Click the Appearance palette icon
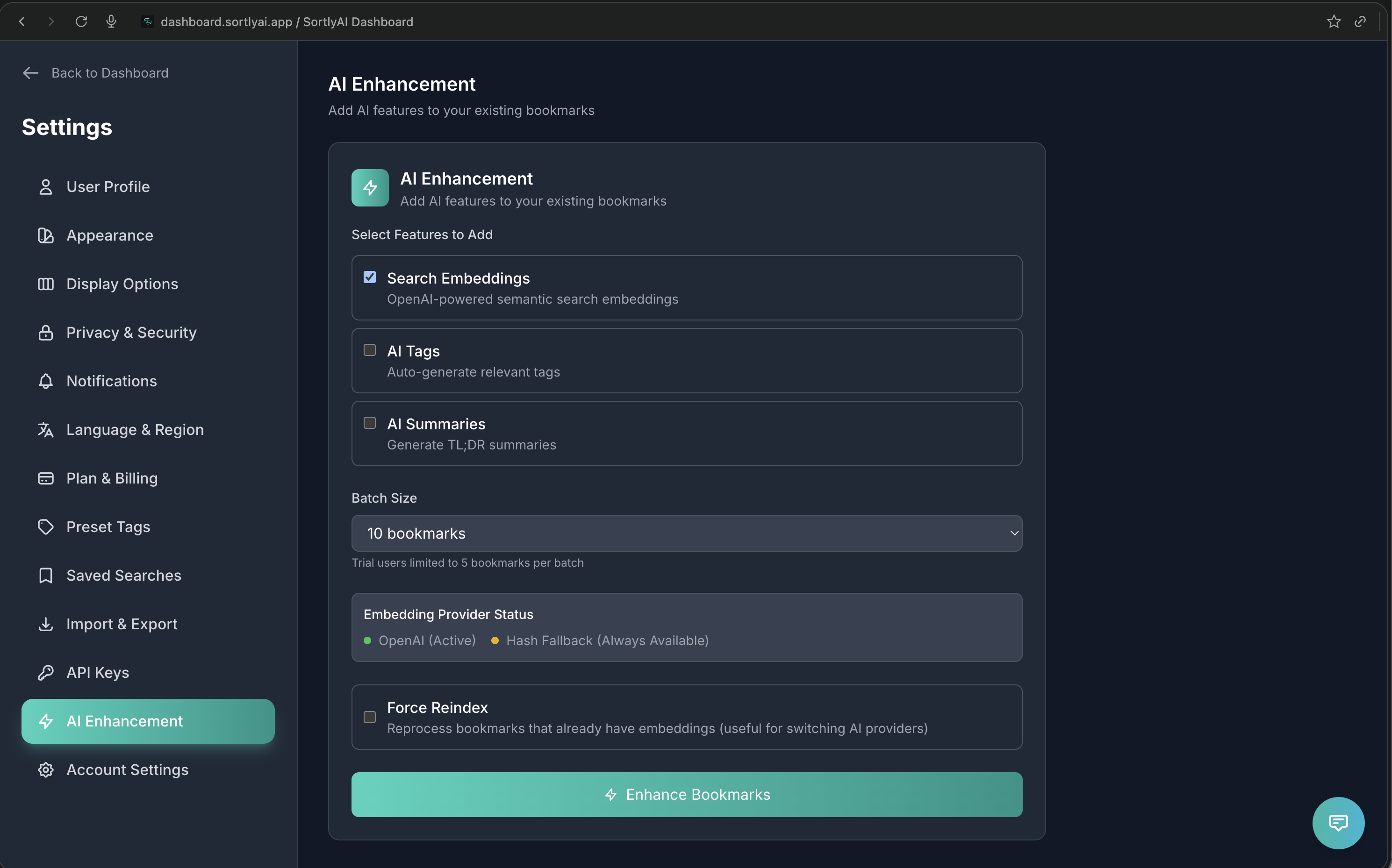 [x=46, y=235]
